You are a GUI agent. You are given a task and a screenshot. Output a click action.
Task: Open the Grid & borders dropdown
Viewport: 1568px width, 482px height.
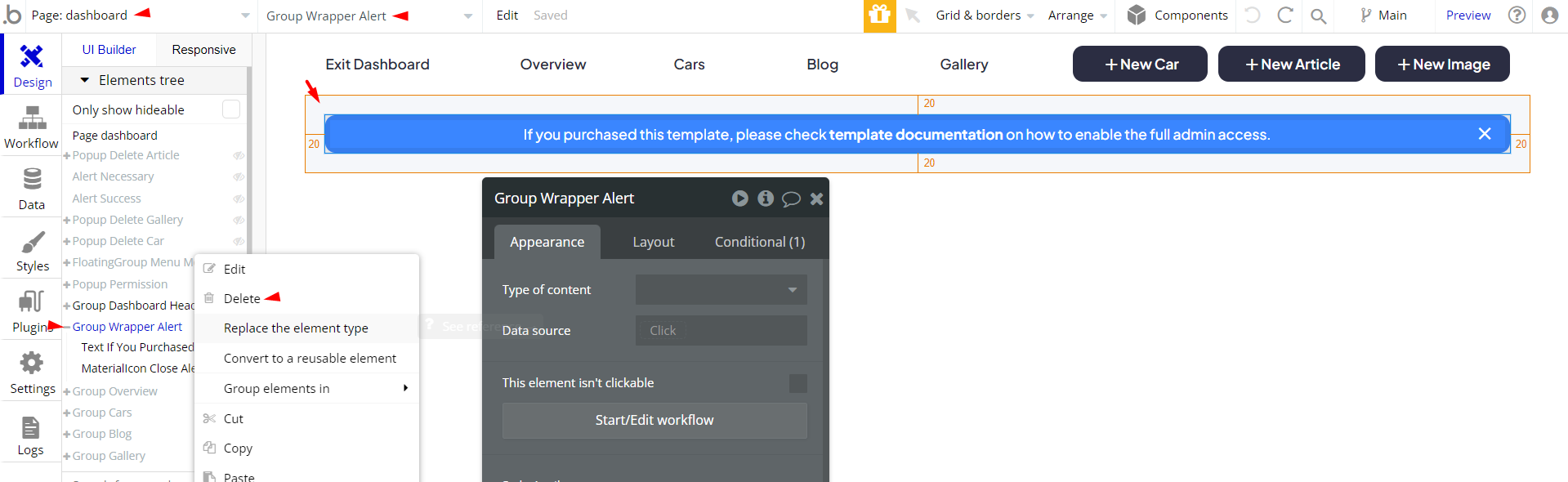985,16
